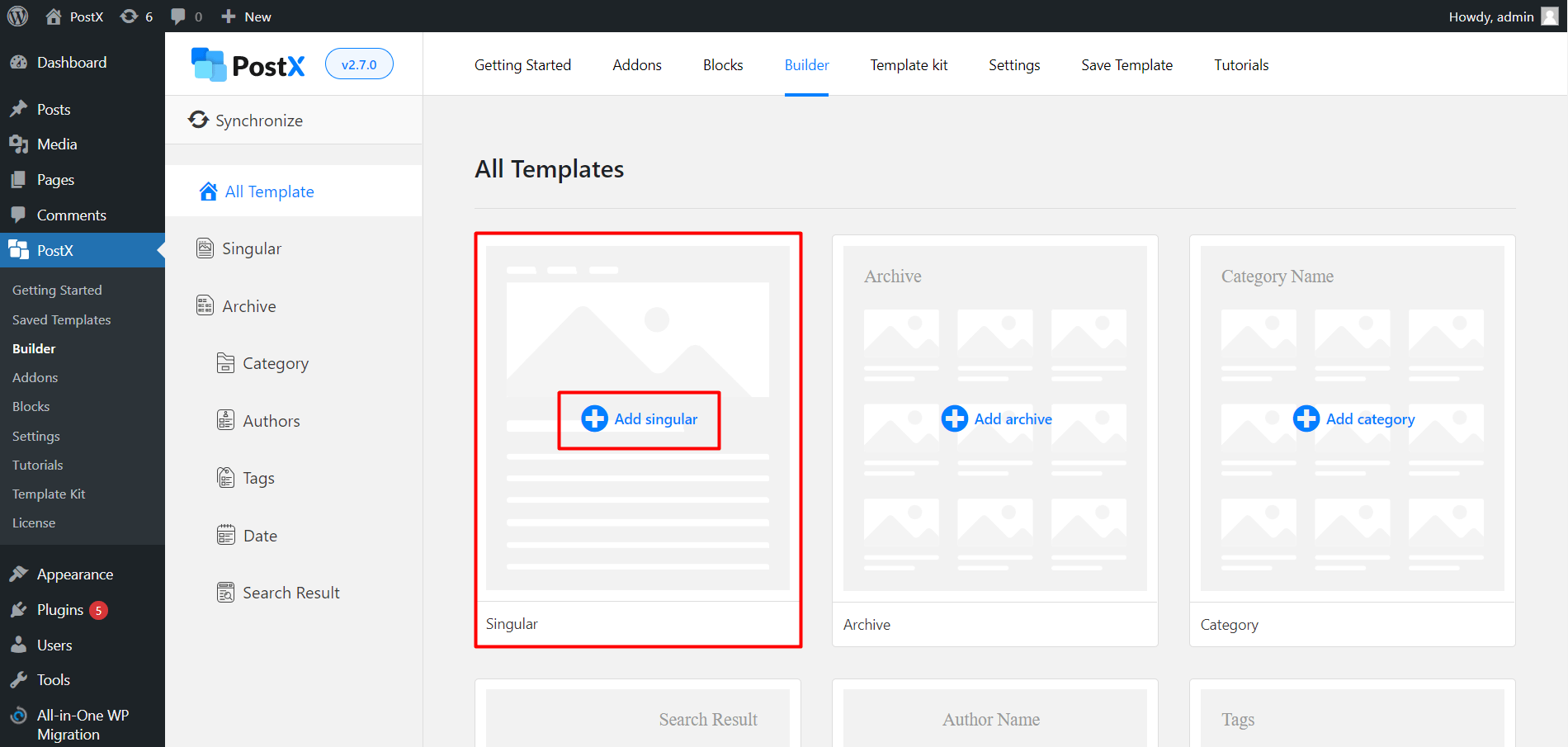Open Plugins in the WordPress menu
Screen dimensions: 1568x747
[60, 610]
